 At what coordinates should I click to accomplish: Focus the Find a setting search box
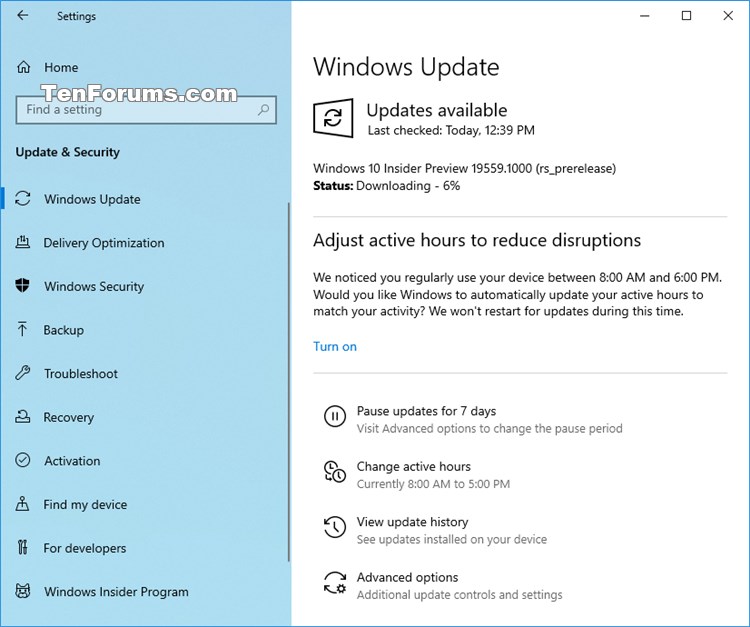pyautogui.click(x=146, y=110)
